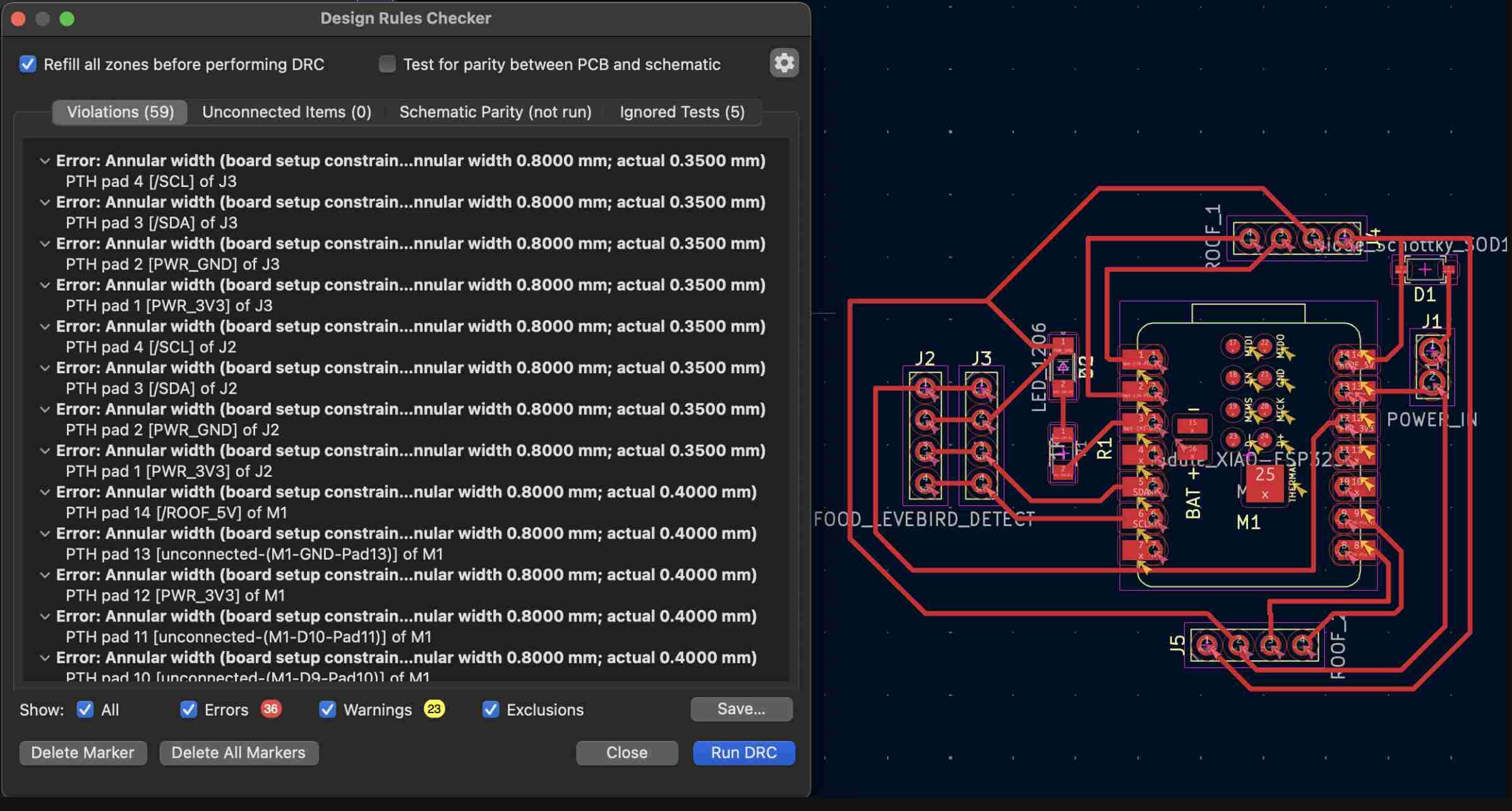This screenshot has height=811, width=1512.
Task: Toggle the Exclusions checkbox
Action: click(491, 709)
